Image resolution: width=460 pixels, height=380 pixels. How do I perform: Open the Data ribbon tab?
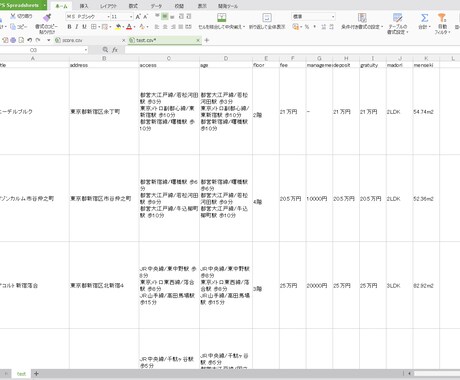pos(156,6)
